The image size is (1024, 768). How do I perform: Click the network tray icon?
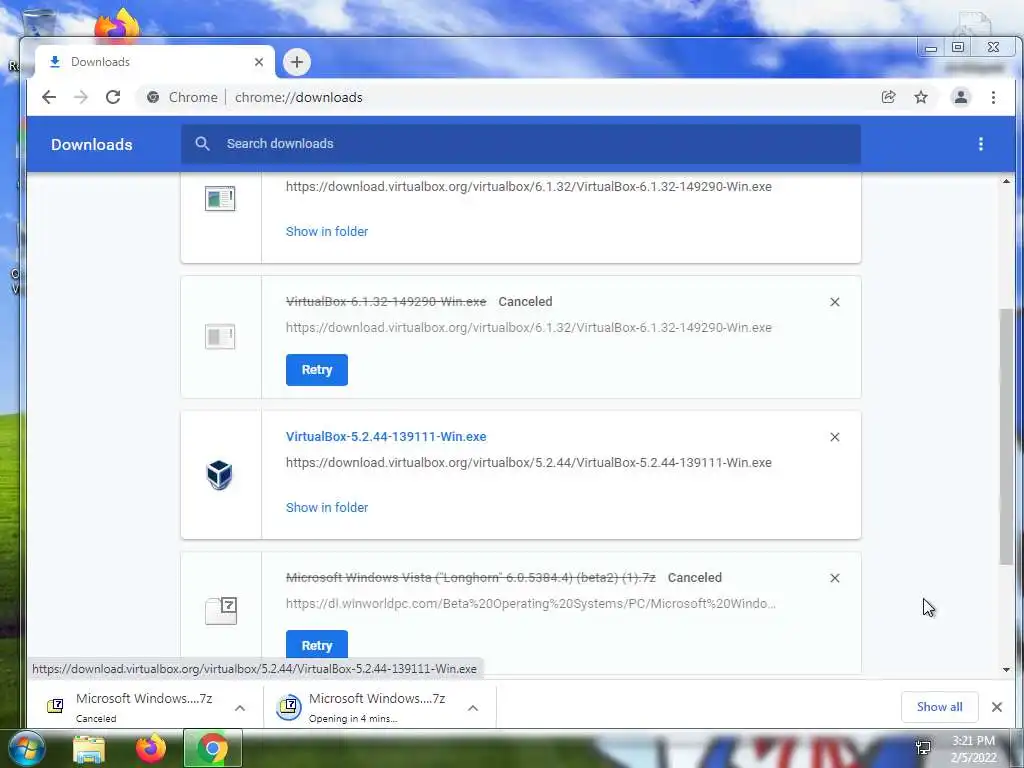[x=923, y=748]
